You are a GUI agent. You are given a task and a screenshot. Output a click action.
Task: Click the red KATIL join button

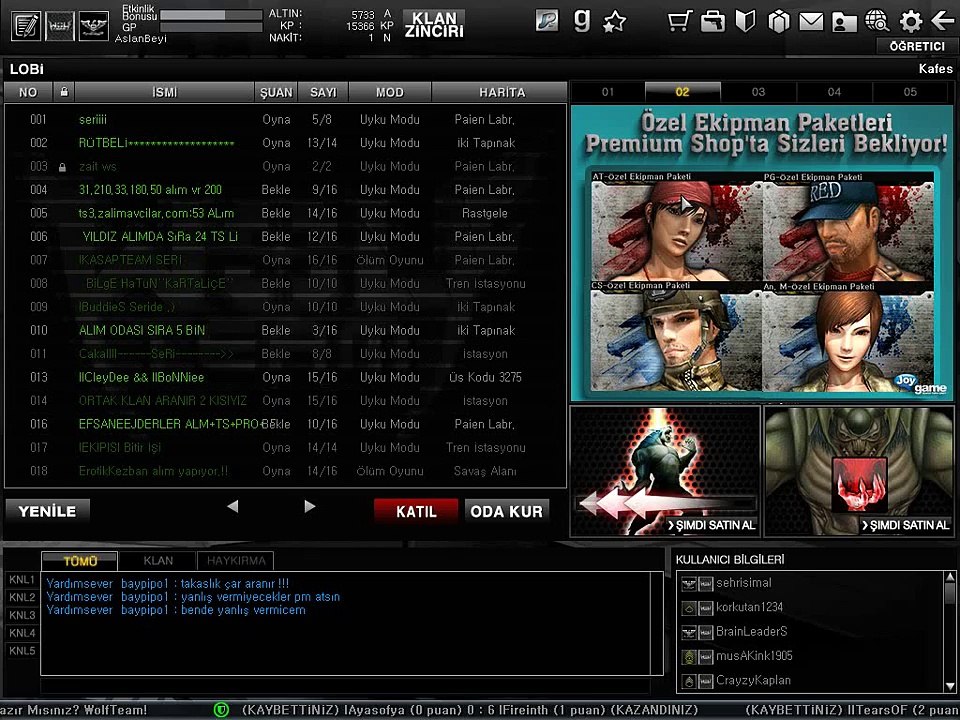[x=416, y=511]
